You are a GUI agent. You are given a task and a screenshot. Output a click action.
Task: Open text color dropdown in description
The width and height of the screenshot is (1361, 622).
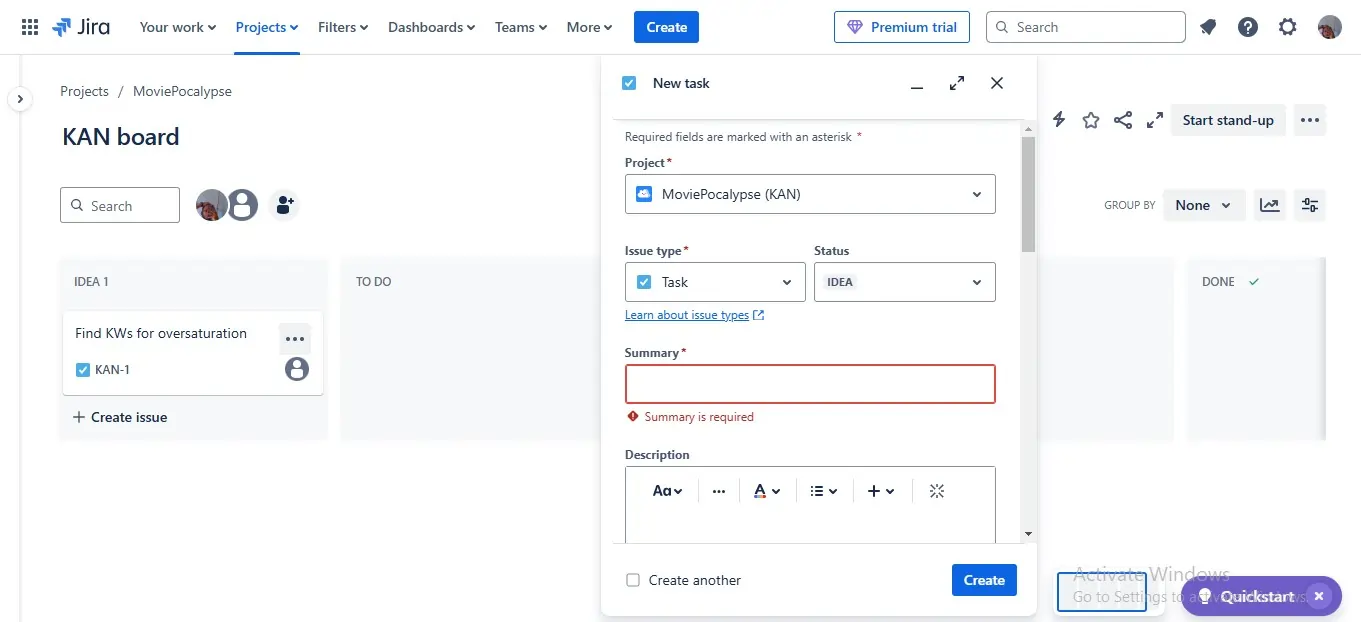[766, 491]
